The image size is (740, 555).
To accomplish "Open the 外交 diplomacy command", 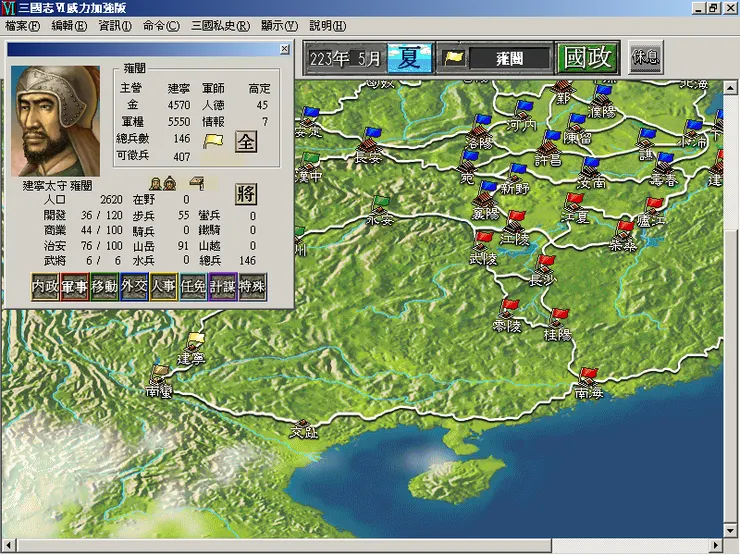I will coord(134,286).
